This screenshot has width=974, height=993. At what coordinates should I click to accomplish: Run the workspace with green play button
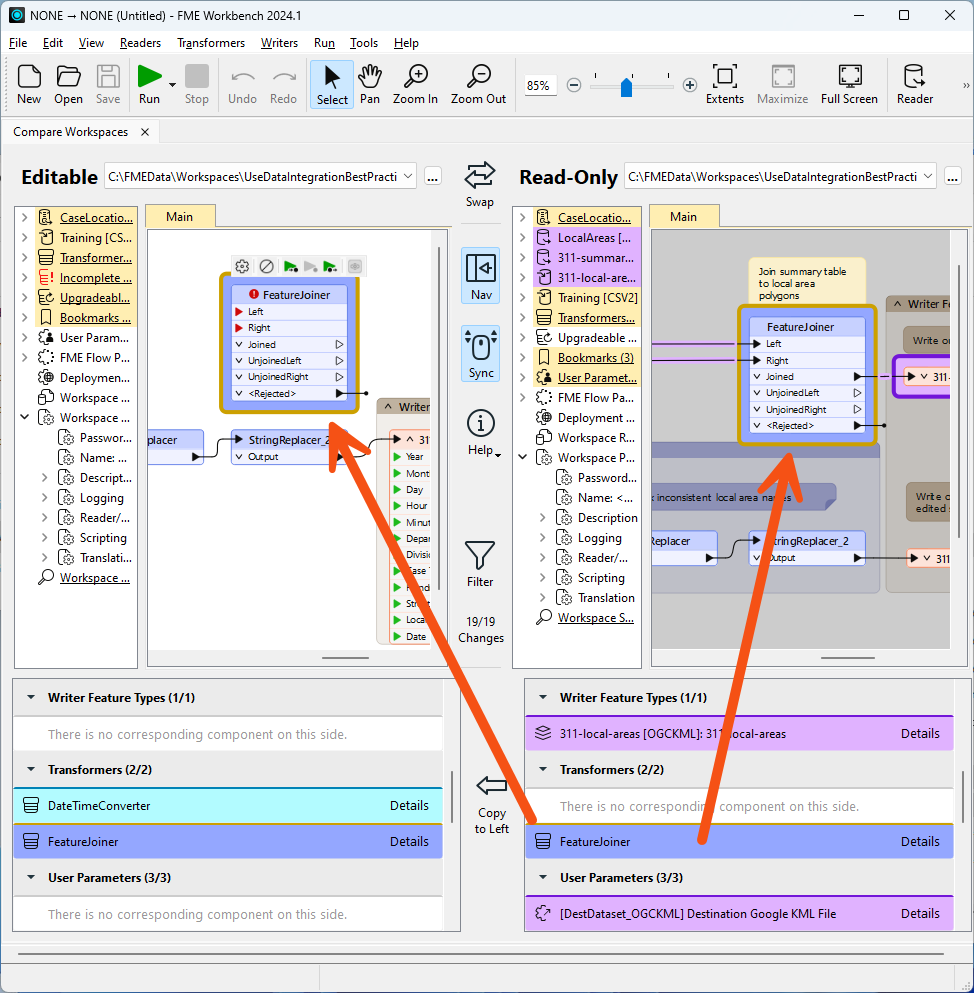point(149,78)
